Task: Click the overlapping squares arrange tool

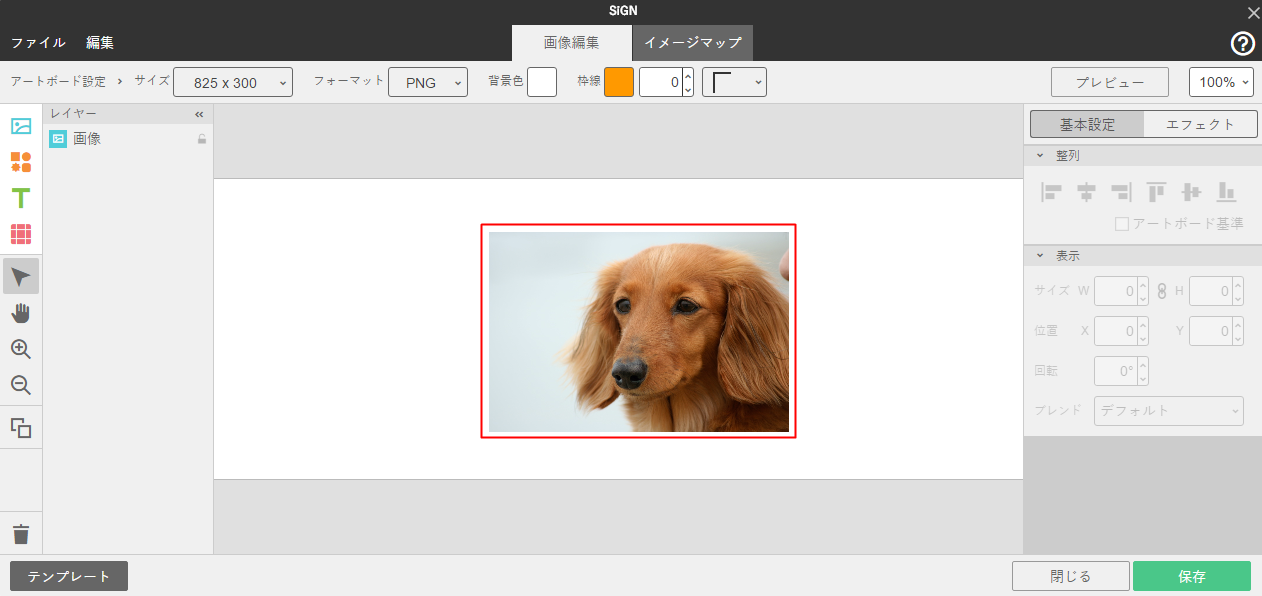Action: pos(21,428)
